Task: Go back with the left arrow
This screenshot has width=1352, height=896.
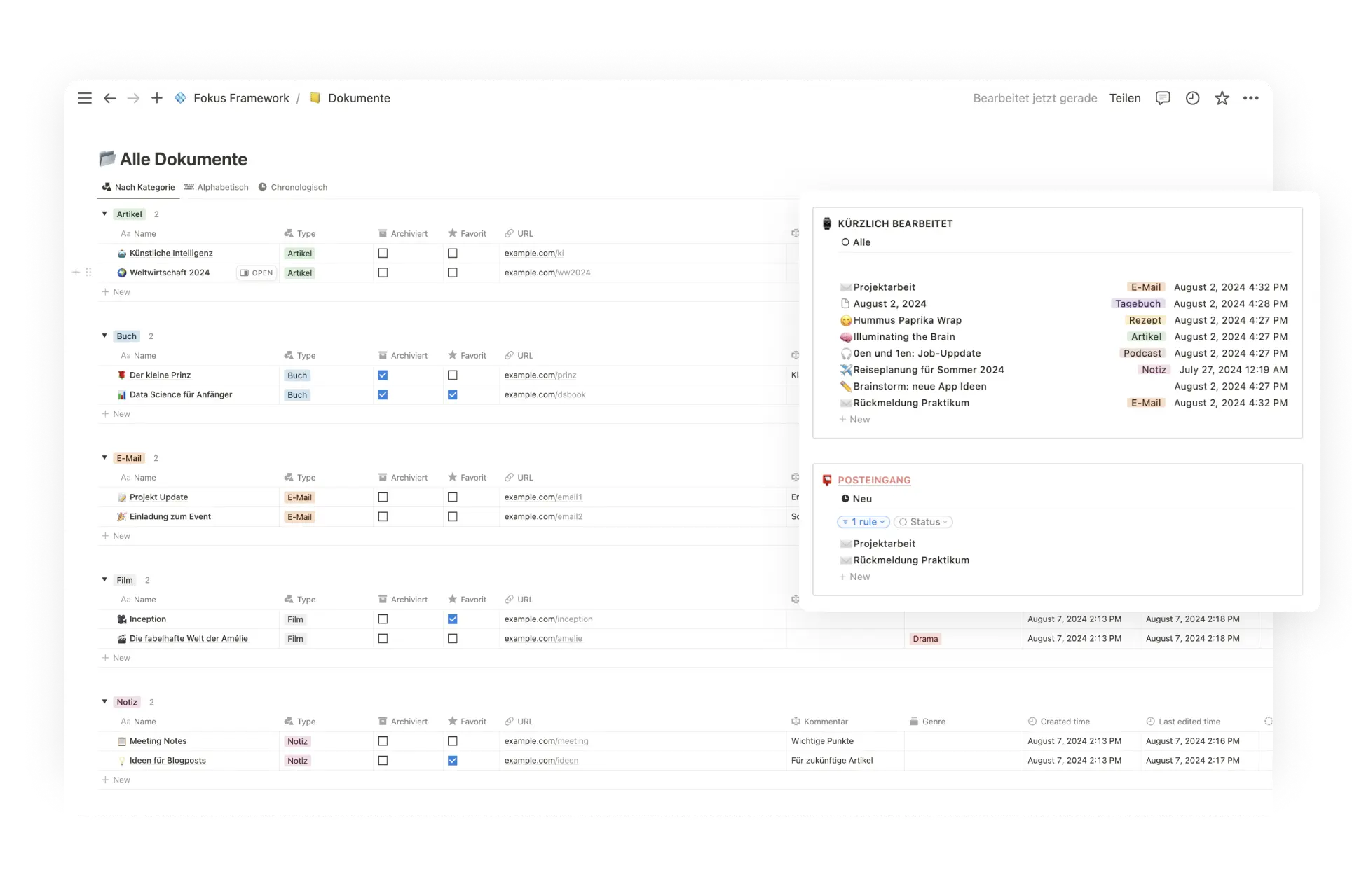Action: (110, 98)
